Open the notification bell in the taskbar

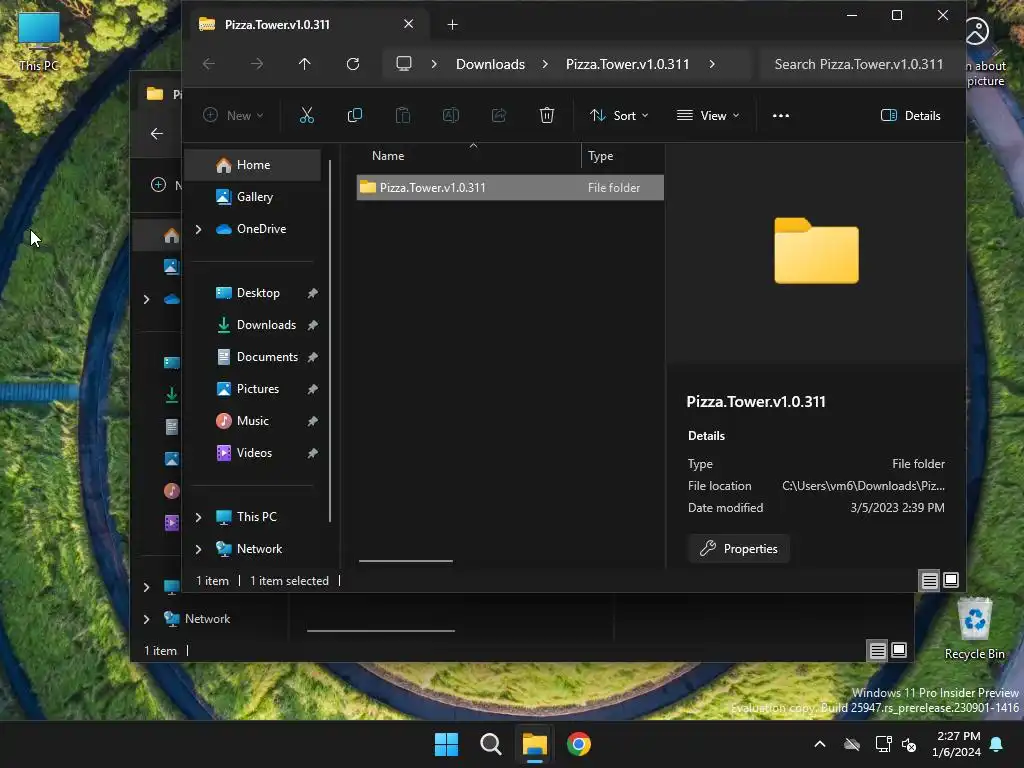click(x=997, y=744)
